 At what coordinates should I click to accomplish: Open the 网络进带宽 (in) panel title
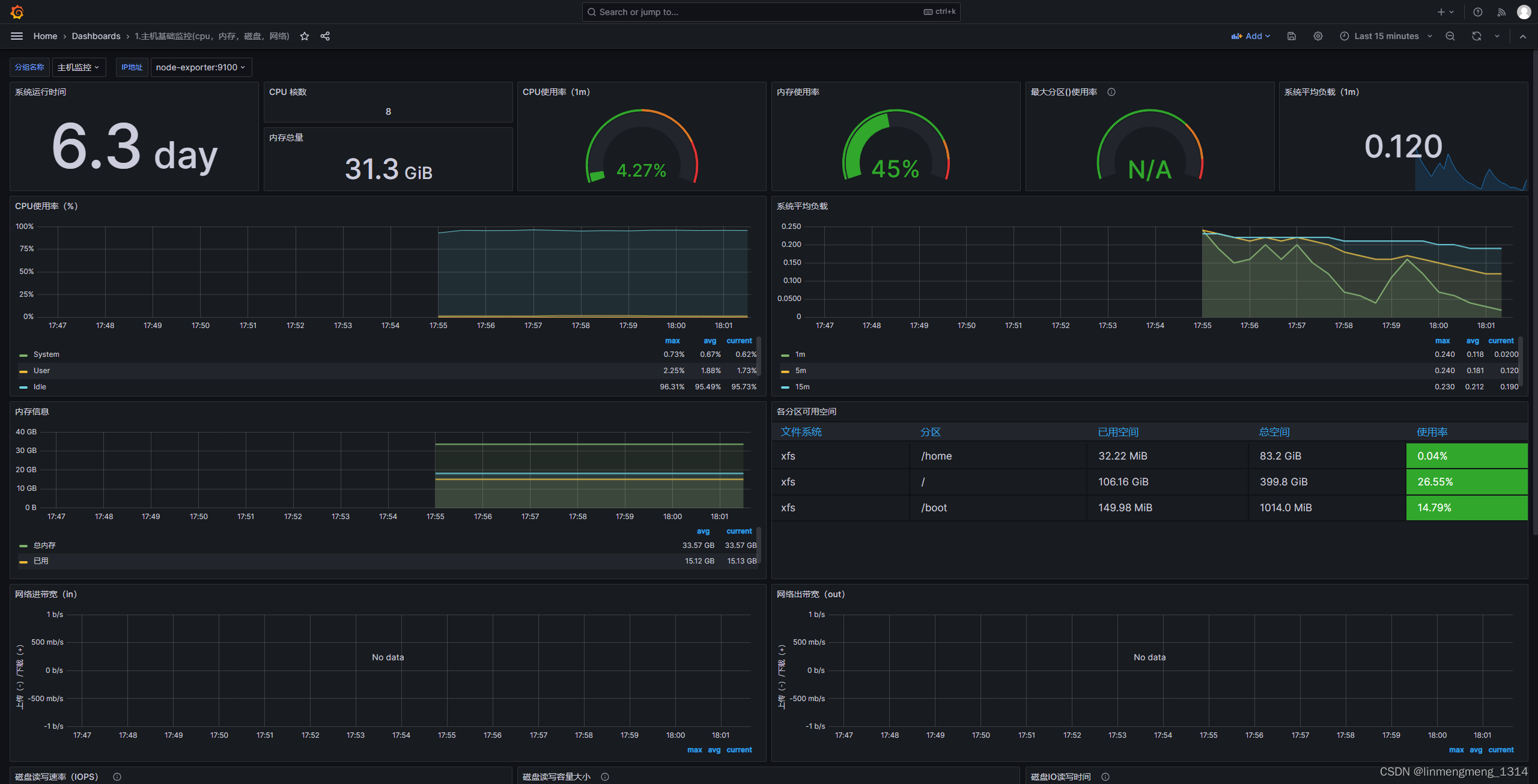click(46, 594)
